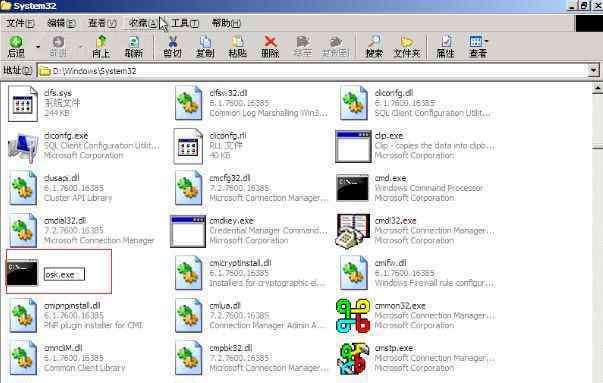
Task: Select the cmd.exe file icon
Action: 352,188
